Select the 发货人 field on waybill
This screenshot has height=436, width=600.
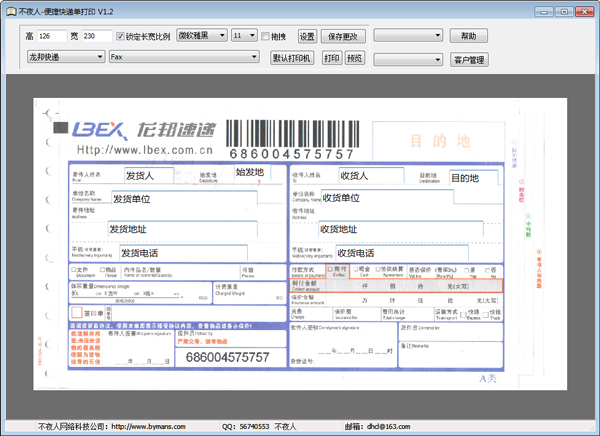pyautogui.click(x=149, y=176)
